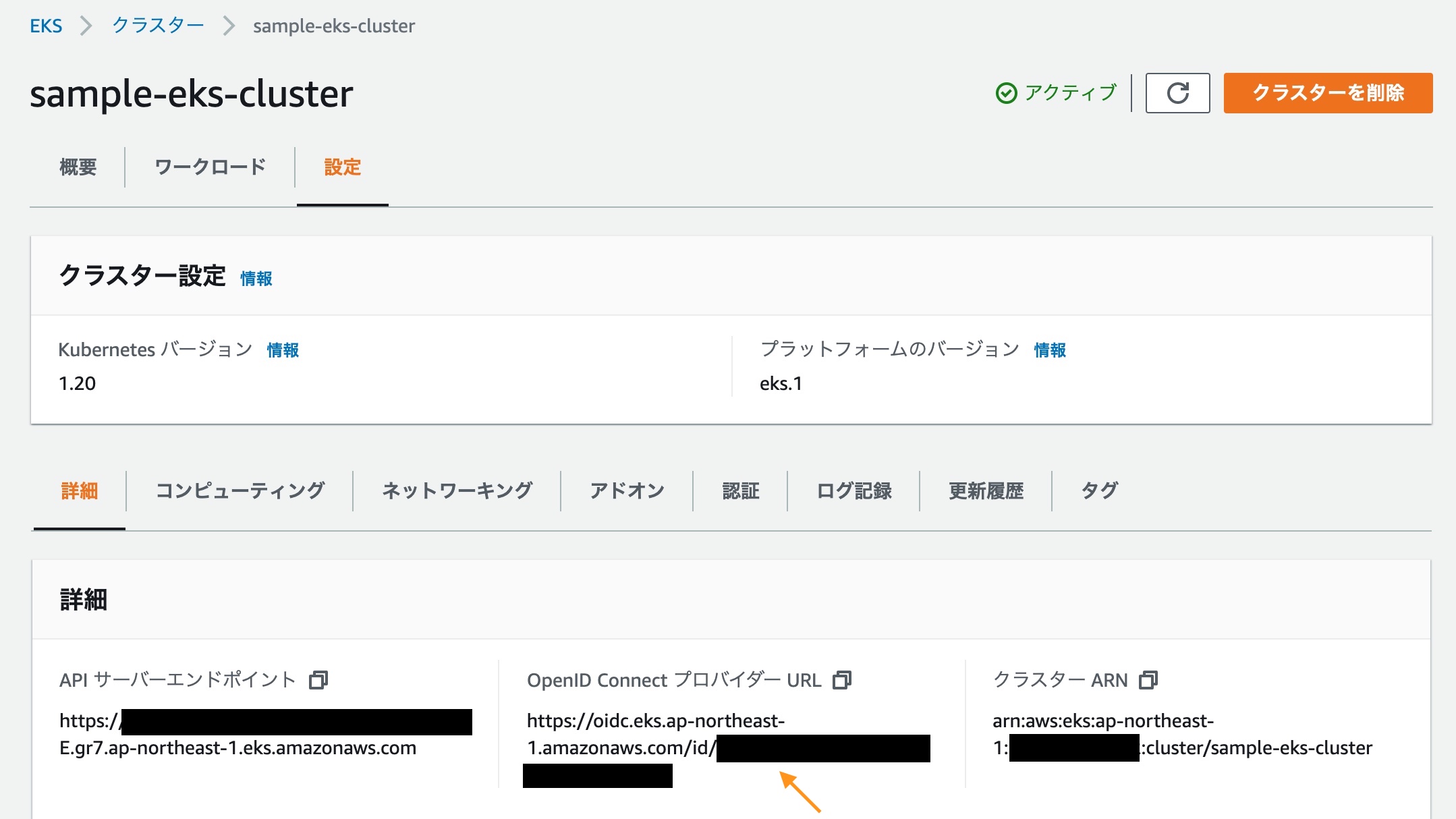Image resolution: width=1456 pixels, height=819 pixels.
Task: Copy the cluster ARN
Action: 1148,680
